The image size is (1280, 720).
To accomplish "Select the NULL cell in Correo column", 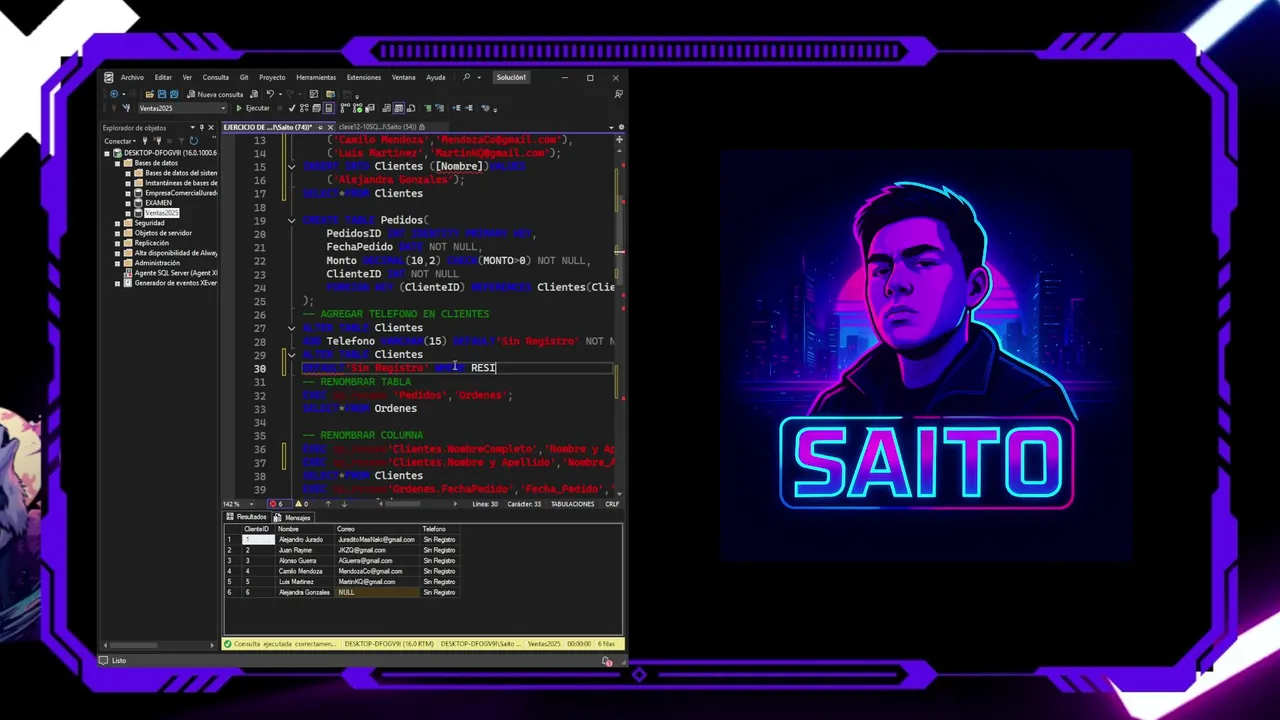I will pos(376,592).
